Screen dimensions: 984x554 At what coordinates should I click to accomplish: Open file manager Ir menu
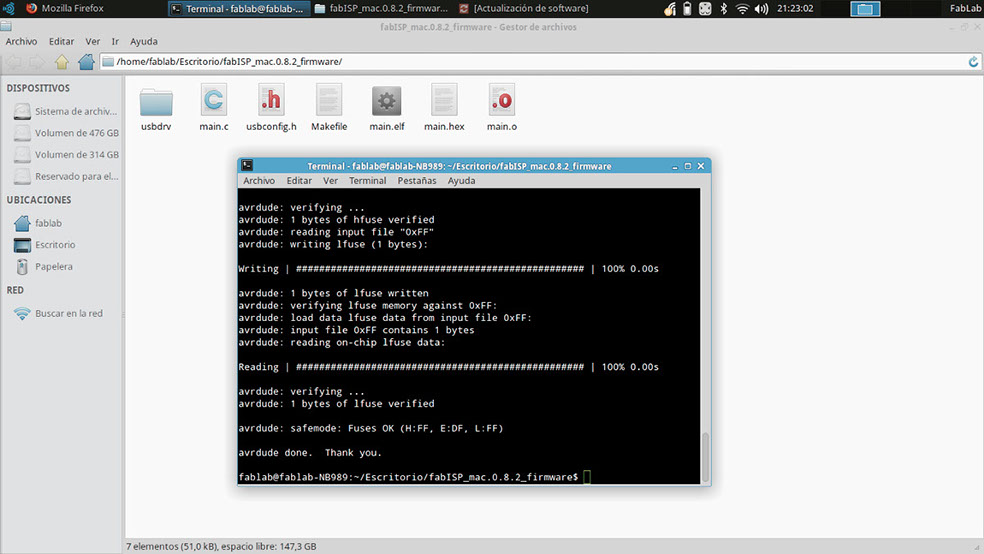pos(115,41)
